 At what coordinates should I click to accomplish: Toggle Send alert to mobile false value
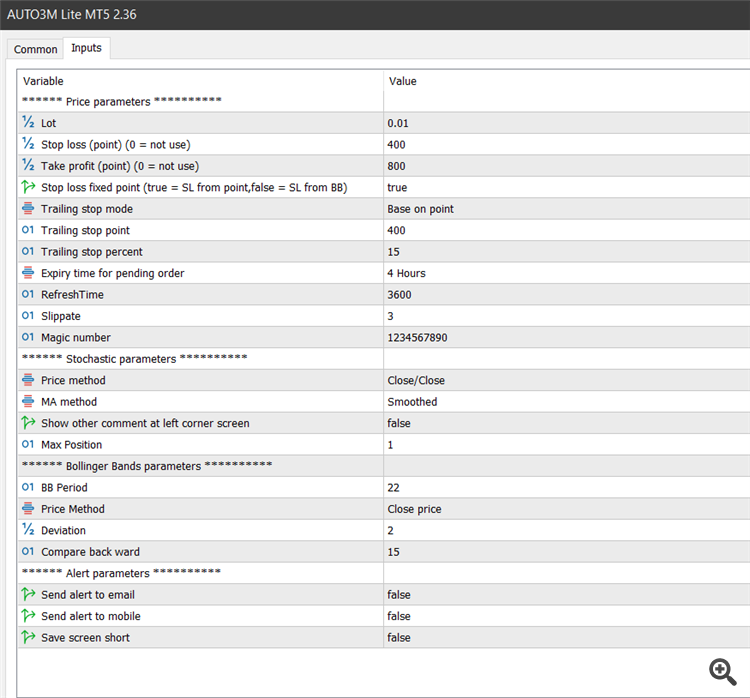tap(400, 617)
